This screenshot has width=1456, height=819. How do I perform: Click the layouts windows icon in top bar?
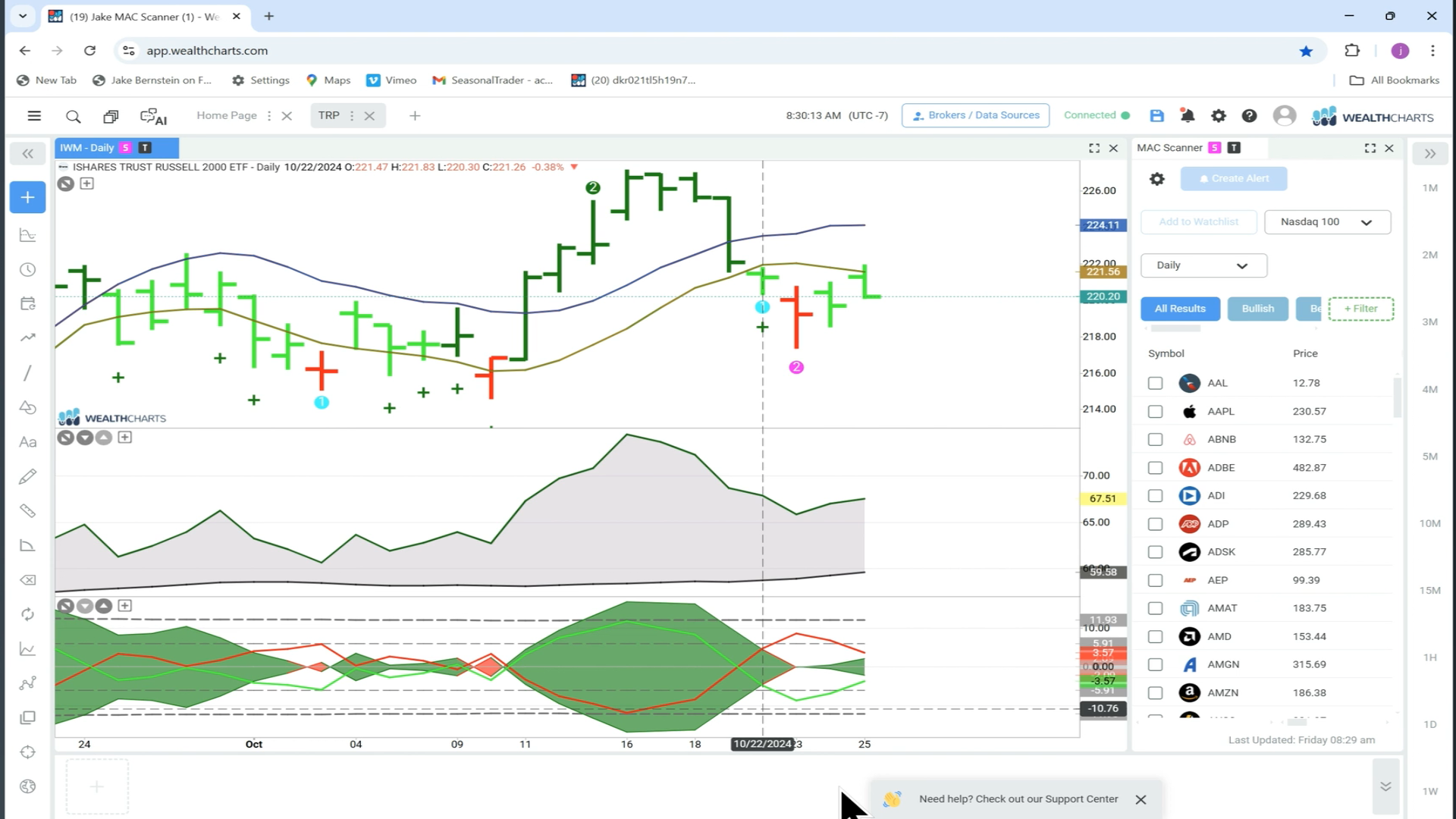point(111,116)
